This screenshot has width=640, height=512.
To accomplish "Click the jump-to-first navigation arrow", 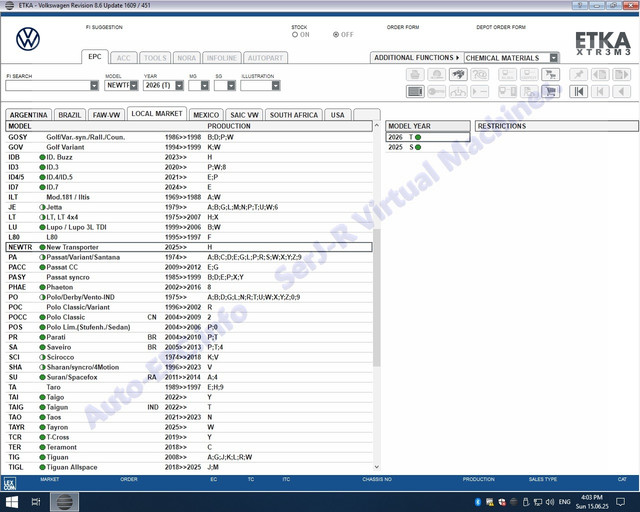I will (578, 91).
